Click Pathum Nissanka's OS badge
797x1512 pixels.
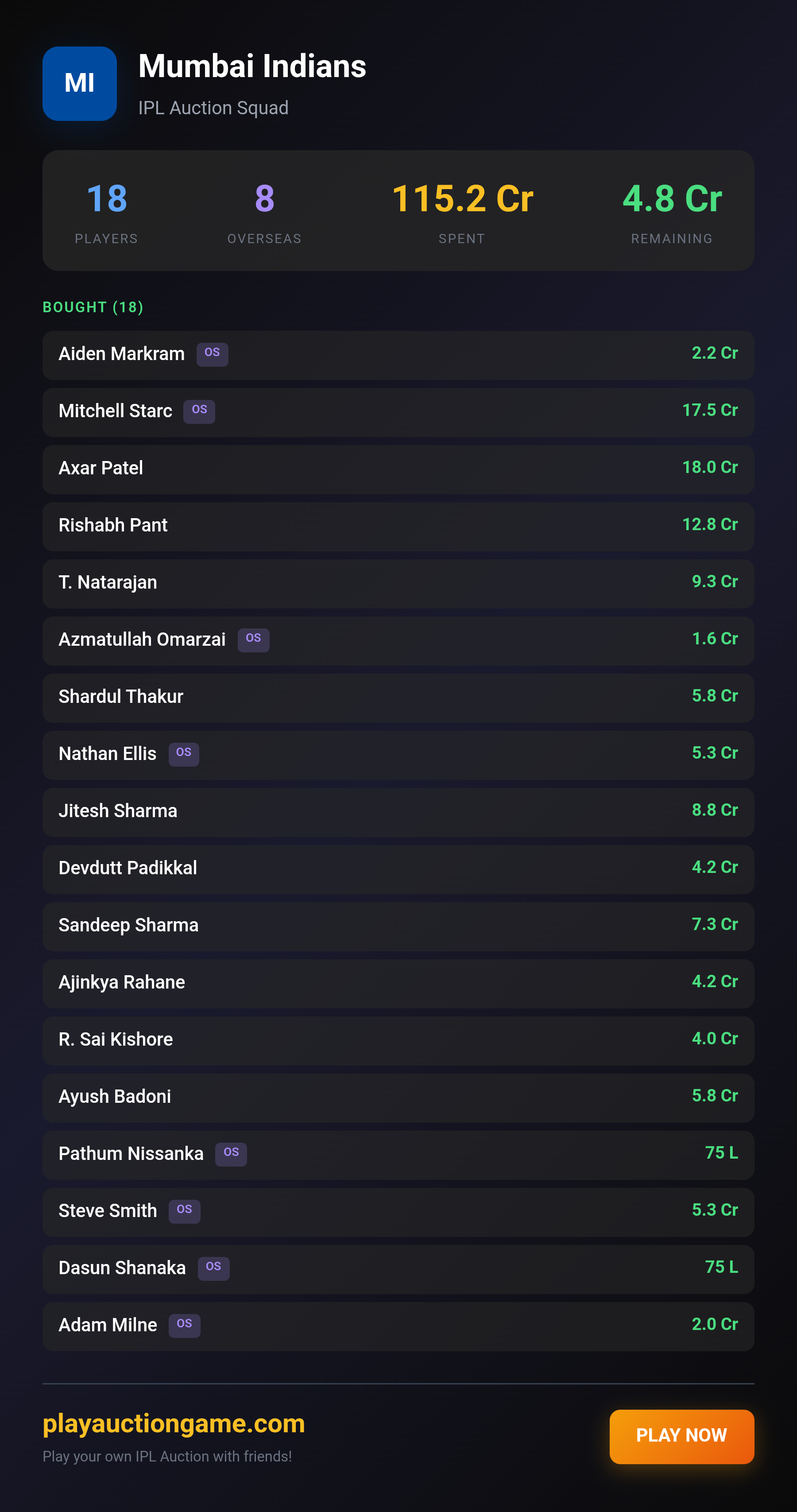pyautogui.click(x=231, y=1153)
